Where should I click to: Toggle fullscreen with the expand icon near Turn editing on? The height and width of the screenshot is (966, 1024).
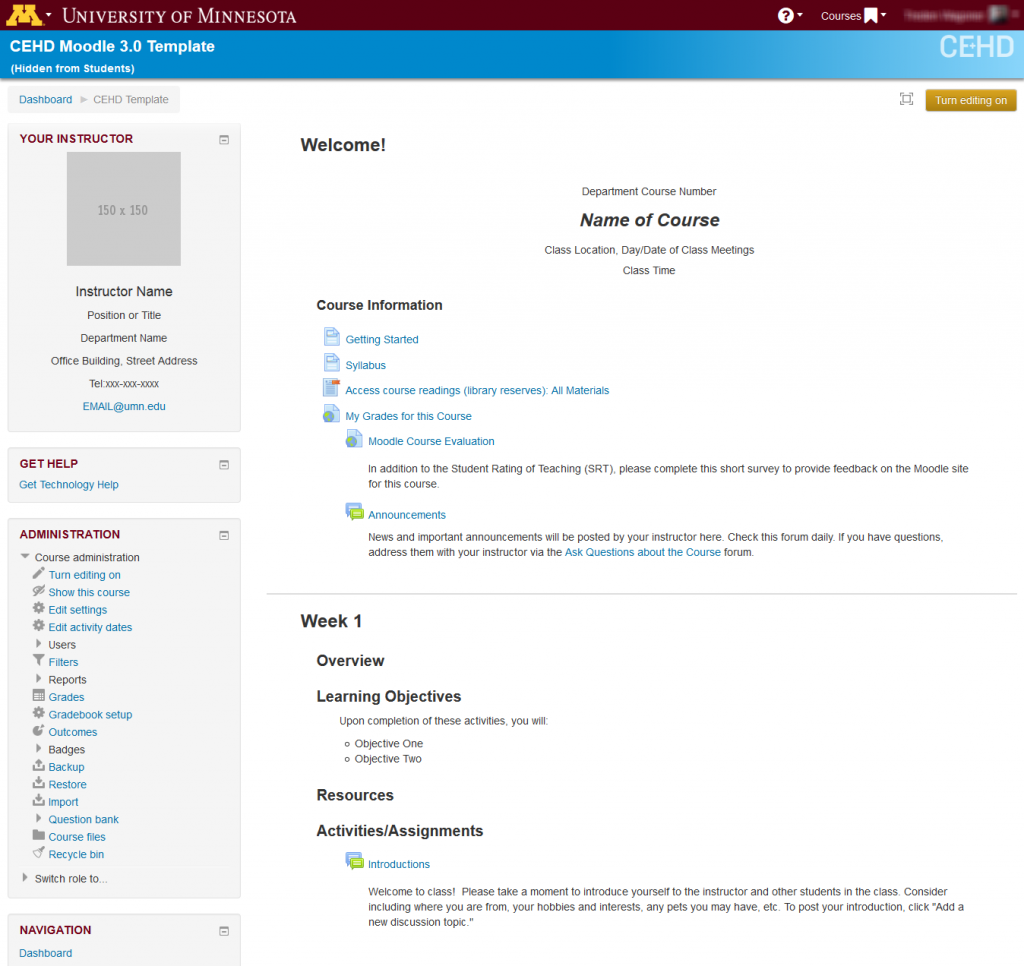(906, 100)
